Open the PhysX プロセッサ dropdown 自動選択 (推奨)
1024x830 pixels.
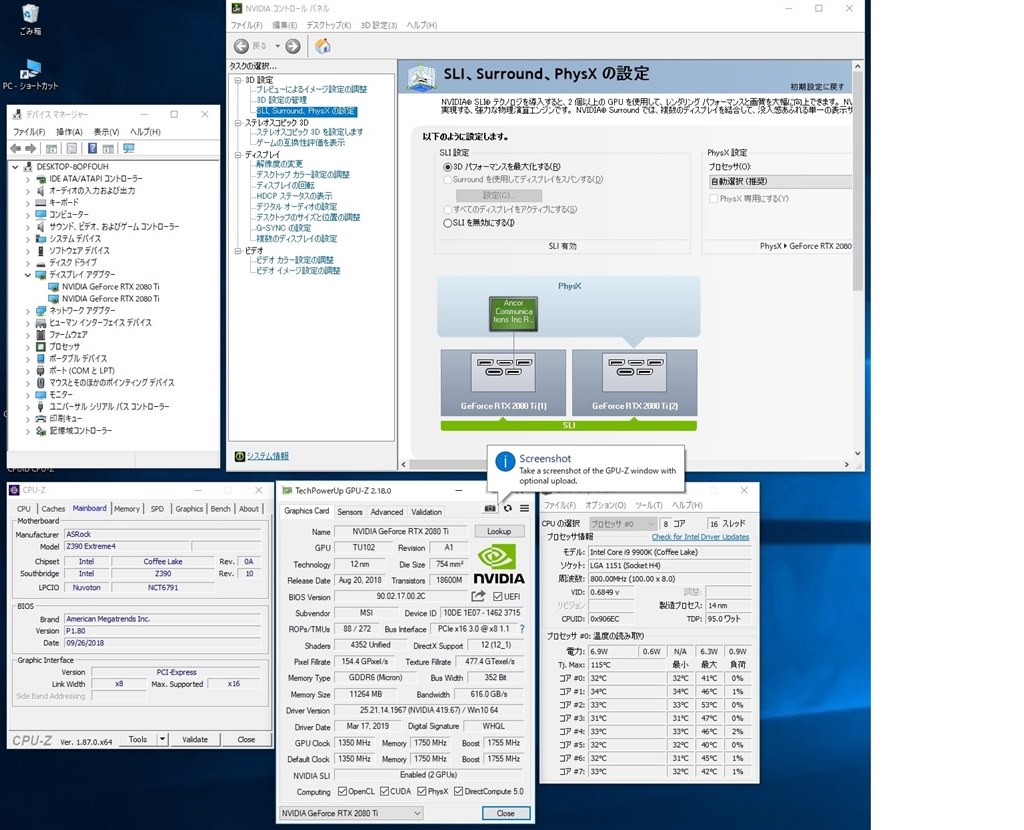pyautogui.click(x=780, y=182)
